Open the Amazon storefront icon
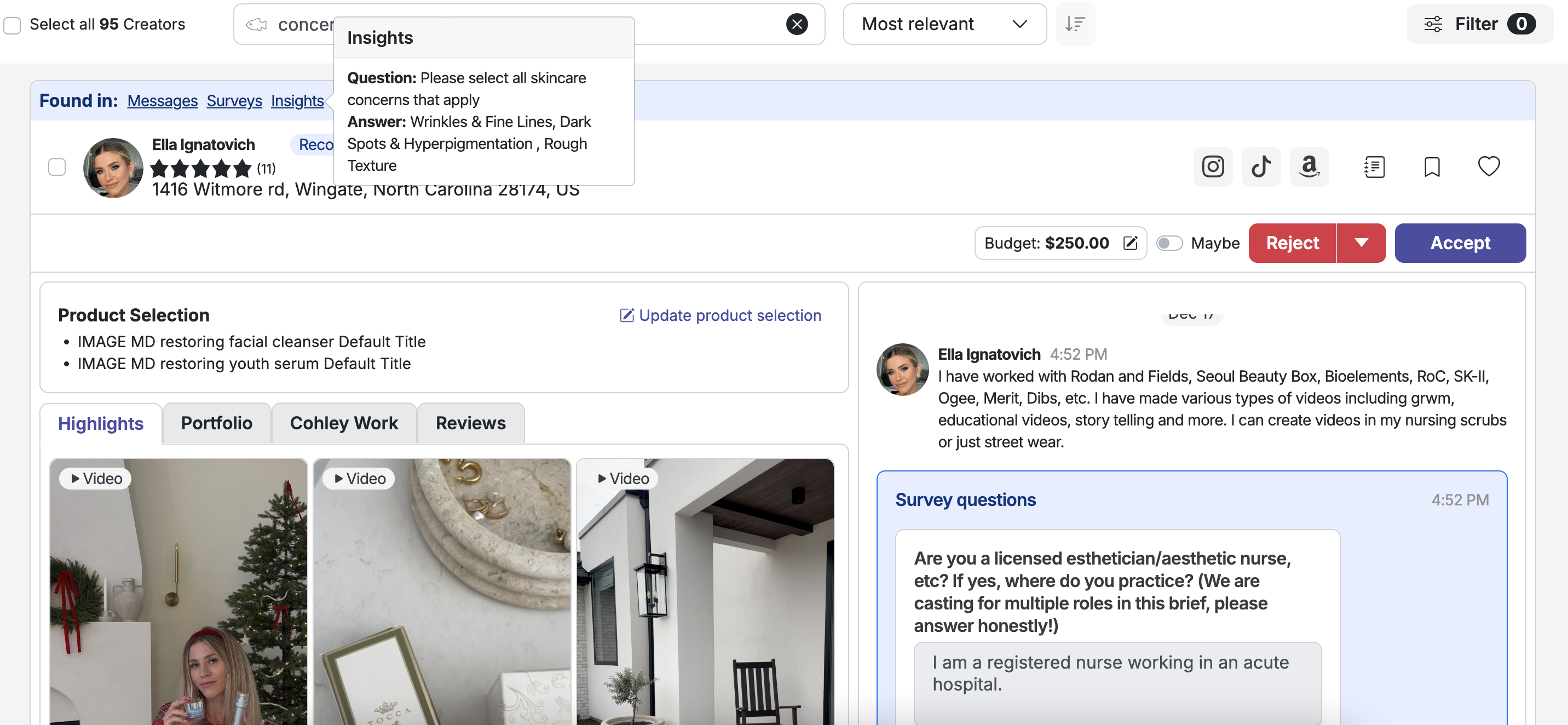Image resolution: width=1568 pixels, height=725 pixels. [x=1308, y=167]
